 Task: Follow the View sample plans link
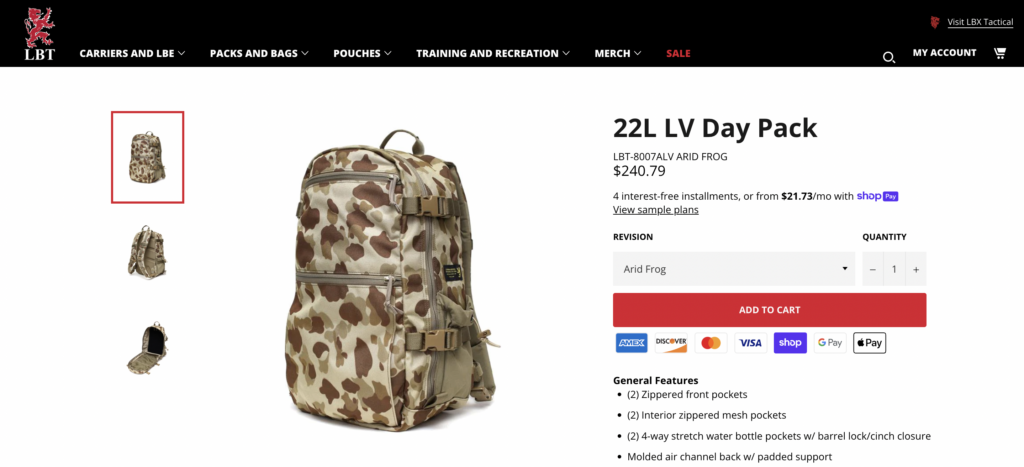[656, 210]
